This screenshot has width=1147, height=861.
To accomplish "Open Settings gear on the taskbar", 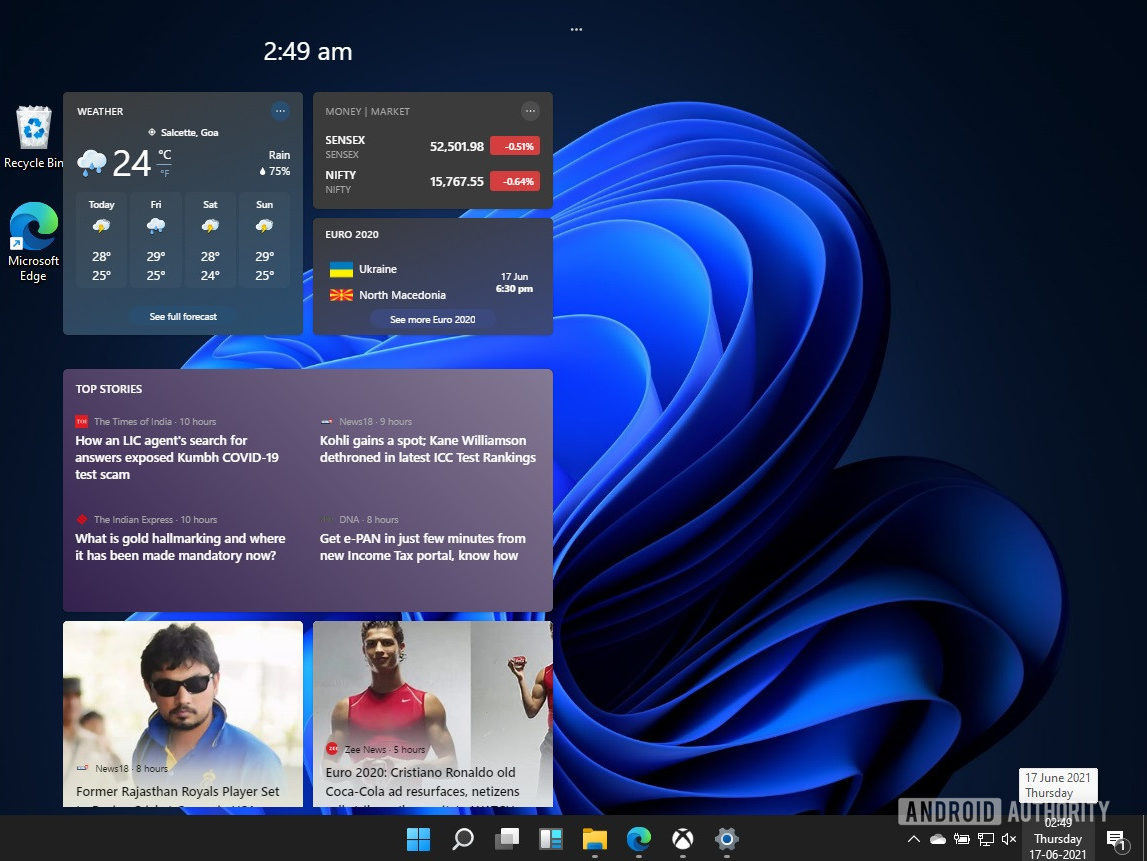I will 727,839.
